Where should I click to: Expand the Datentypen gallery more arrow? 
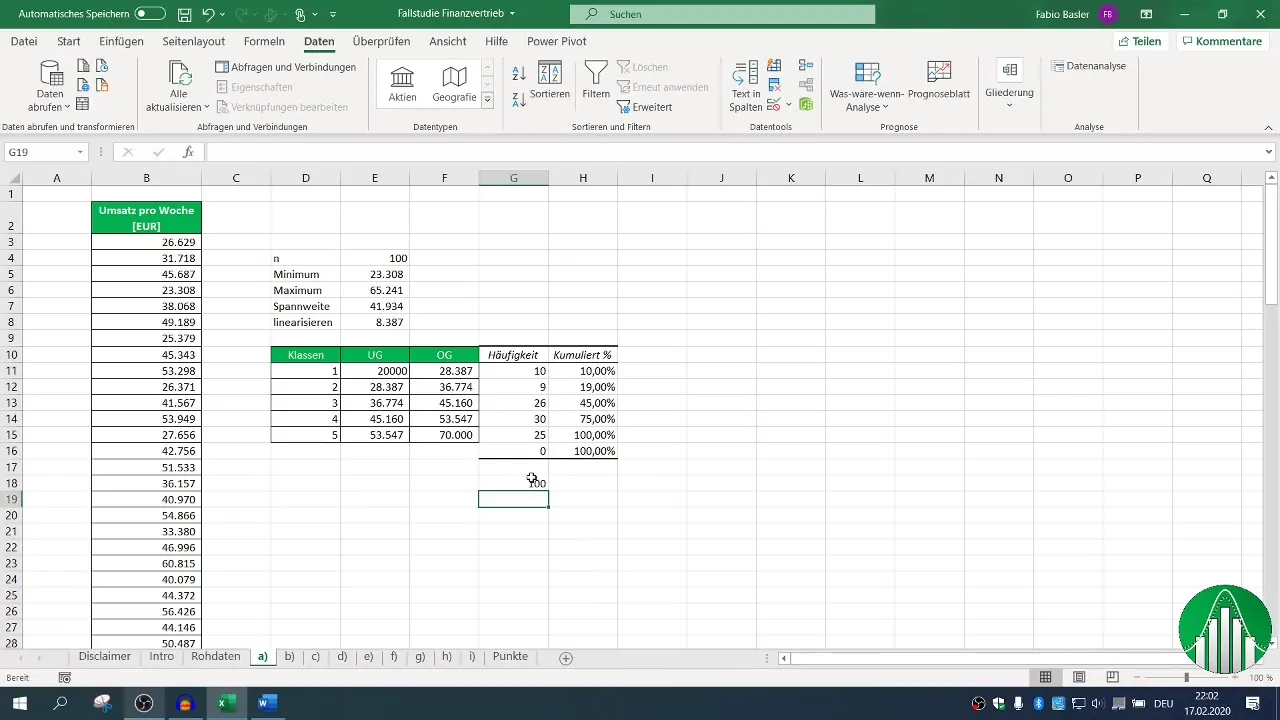(x=488, y=100)
